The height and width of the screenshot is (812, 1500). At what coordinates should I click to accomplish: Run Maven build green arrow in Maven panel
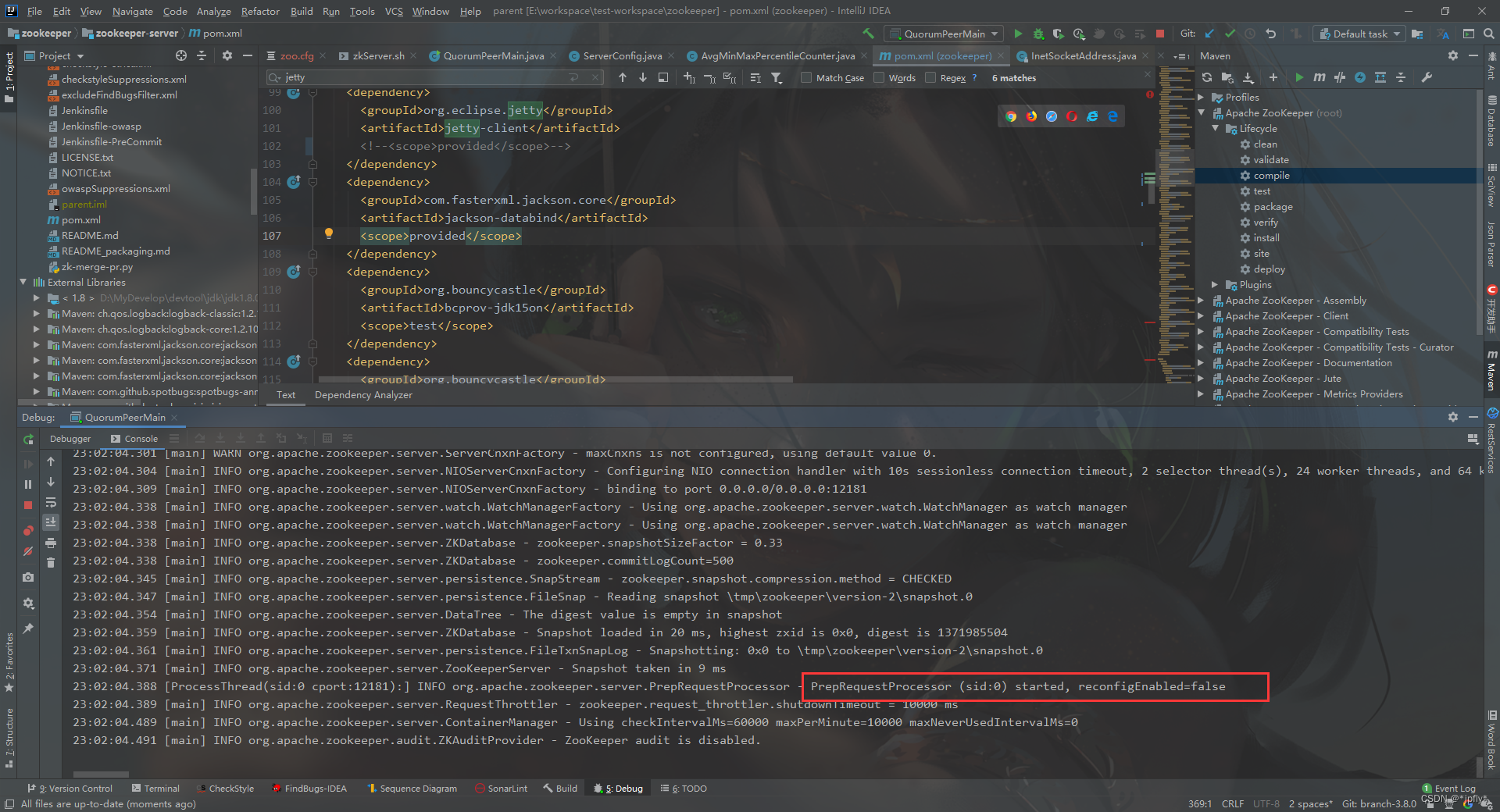pos(1298,77)
